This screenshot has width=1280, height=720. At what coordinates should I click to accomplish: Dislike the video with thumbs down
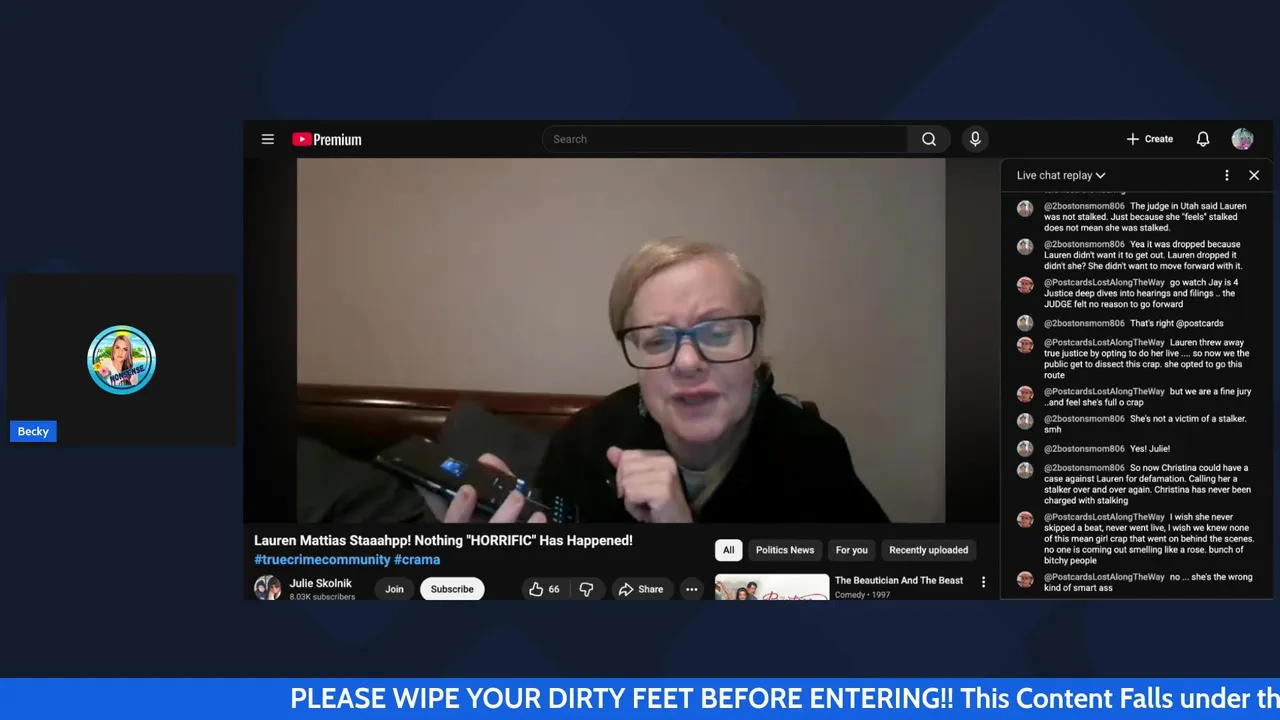pyautogui.click(x=587, y=589)
